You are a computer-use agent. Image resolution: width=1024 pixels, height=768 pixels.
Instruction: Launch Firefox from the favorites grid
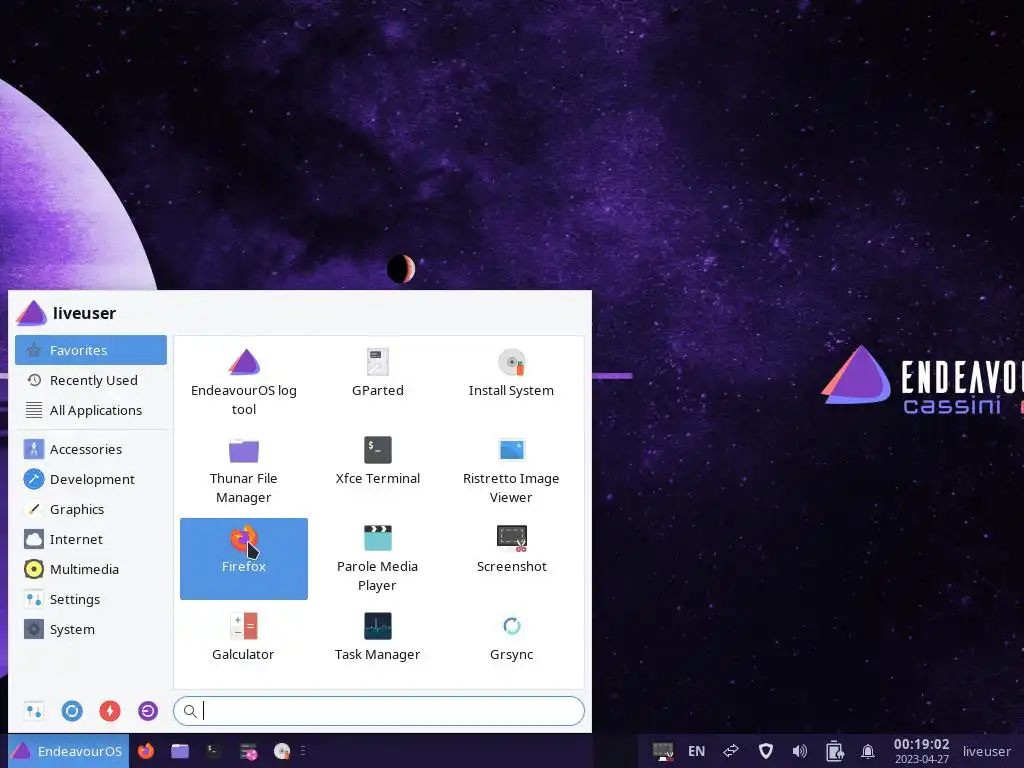point(244,558)
